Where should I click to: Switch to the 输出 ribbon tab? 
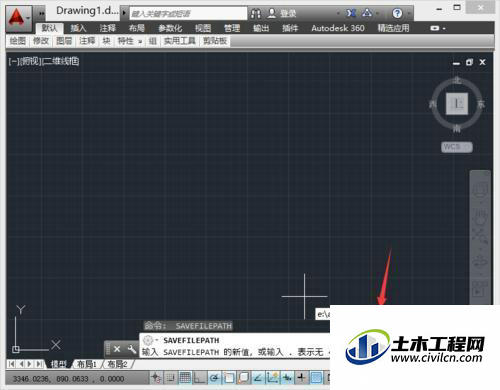click(261, 28)
